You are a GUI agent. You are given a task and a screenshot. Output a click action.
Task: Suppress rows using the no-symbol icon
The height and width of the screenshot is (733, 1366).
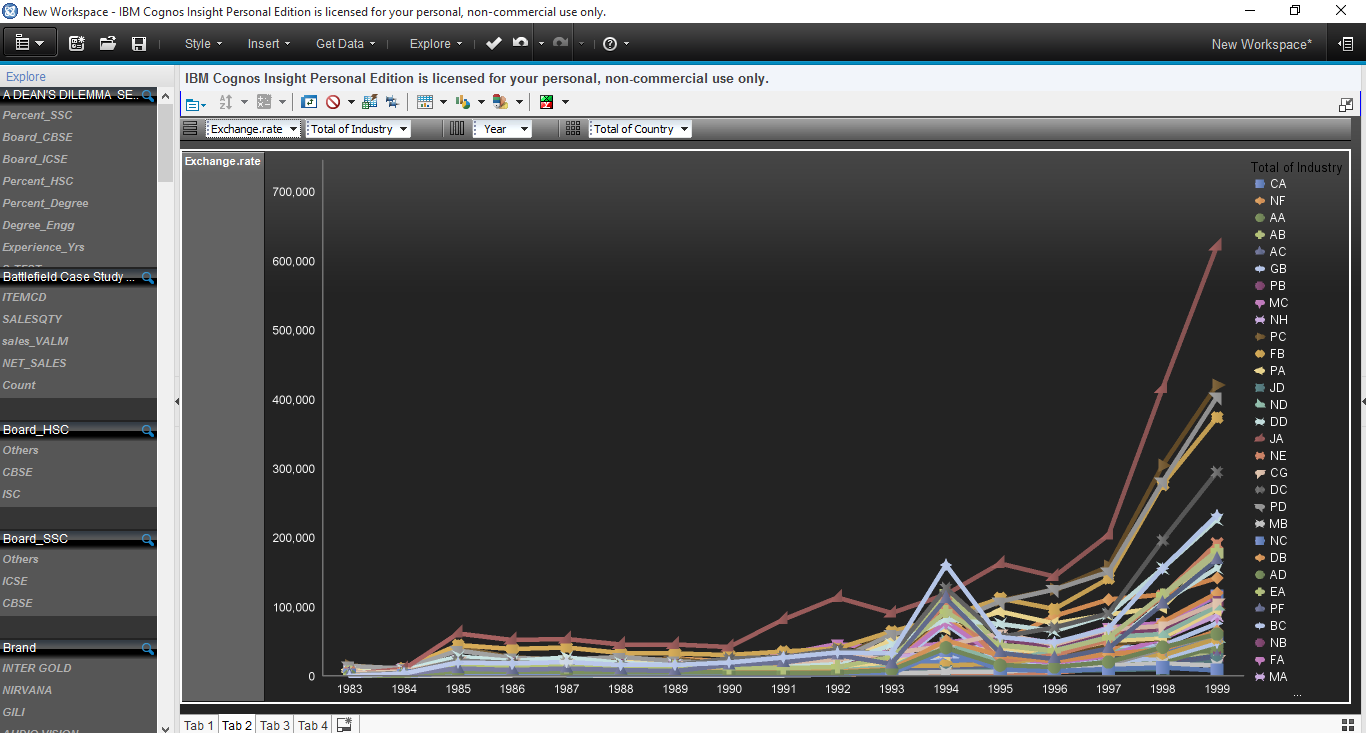(x=333, y=101)
